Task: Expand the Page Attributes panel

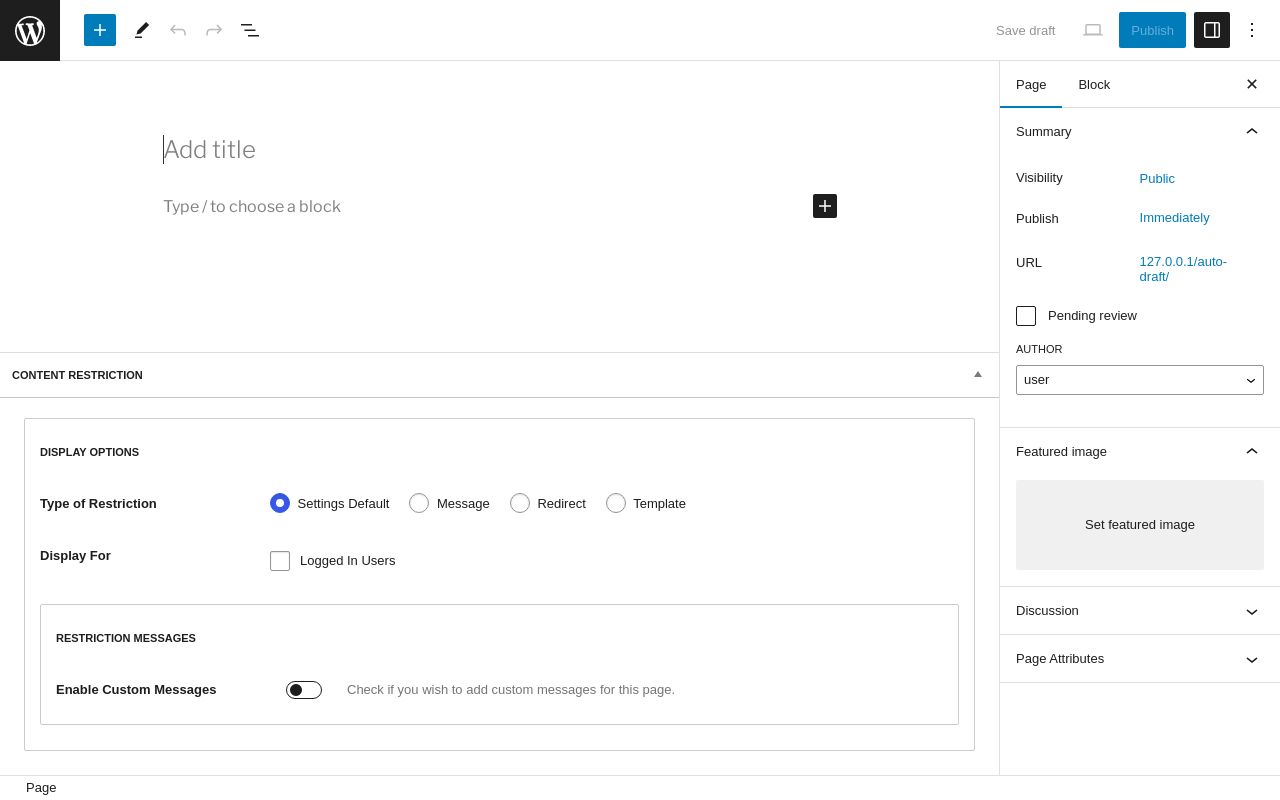Action: pos(1140,659)
